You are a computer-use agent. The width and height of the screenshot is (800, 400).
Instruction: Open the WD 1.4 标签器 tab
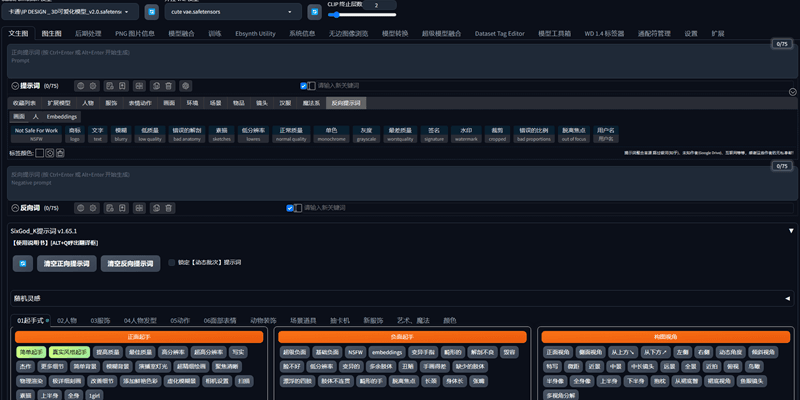point(604,34)
